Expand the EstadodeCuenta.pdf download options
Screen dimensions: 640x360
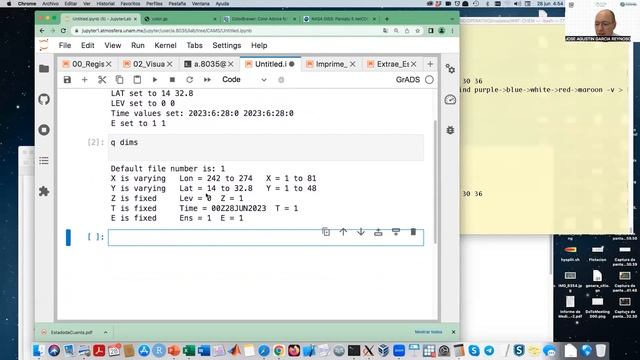point(106,332)
